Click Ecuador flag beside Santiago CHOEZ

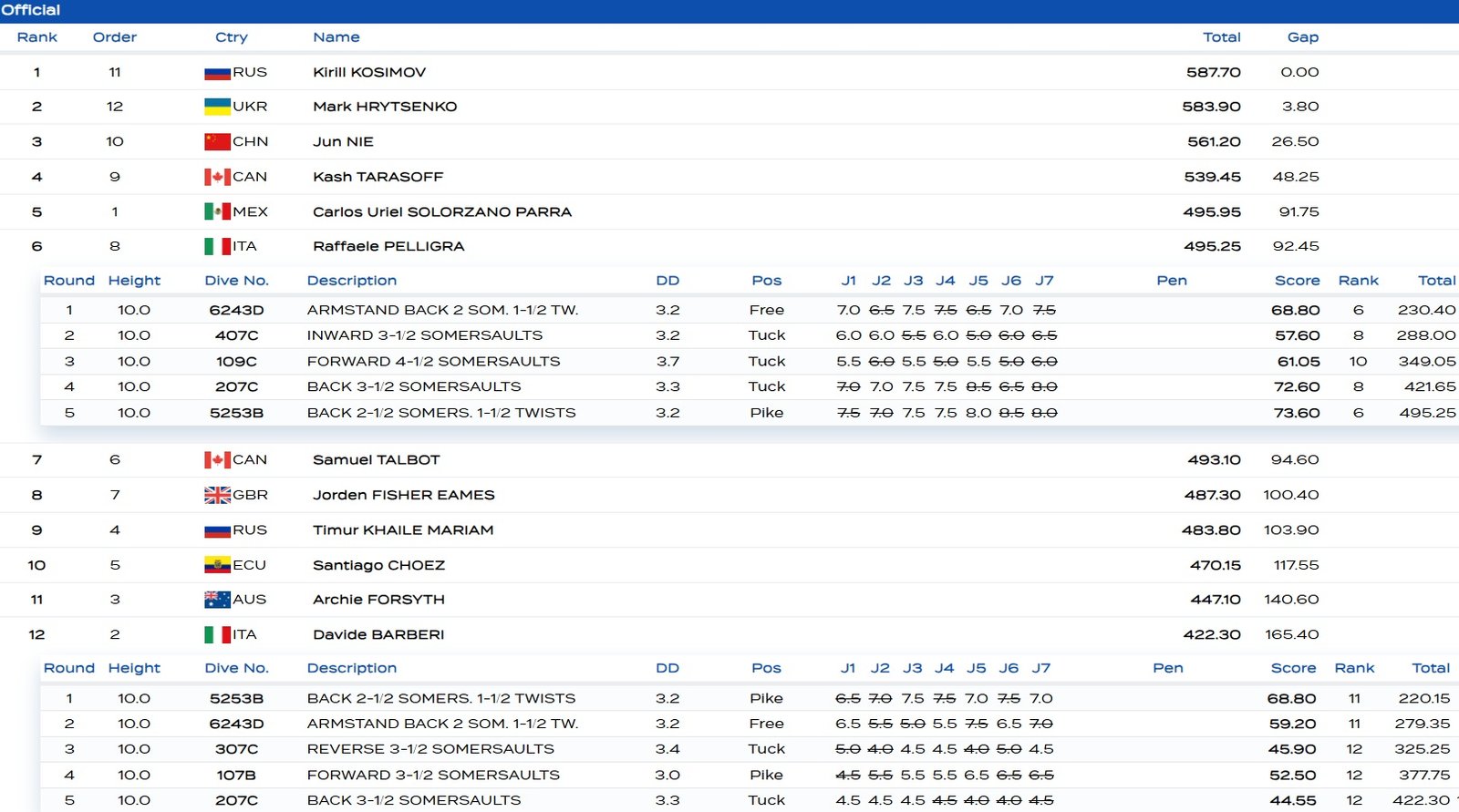[217, 565]
